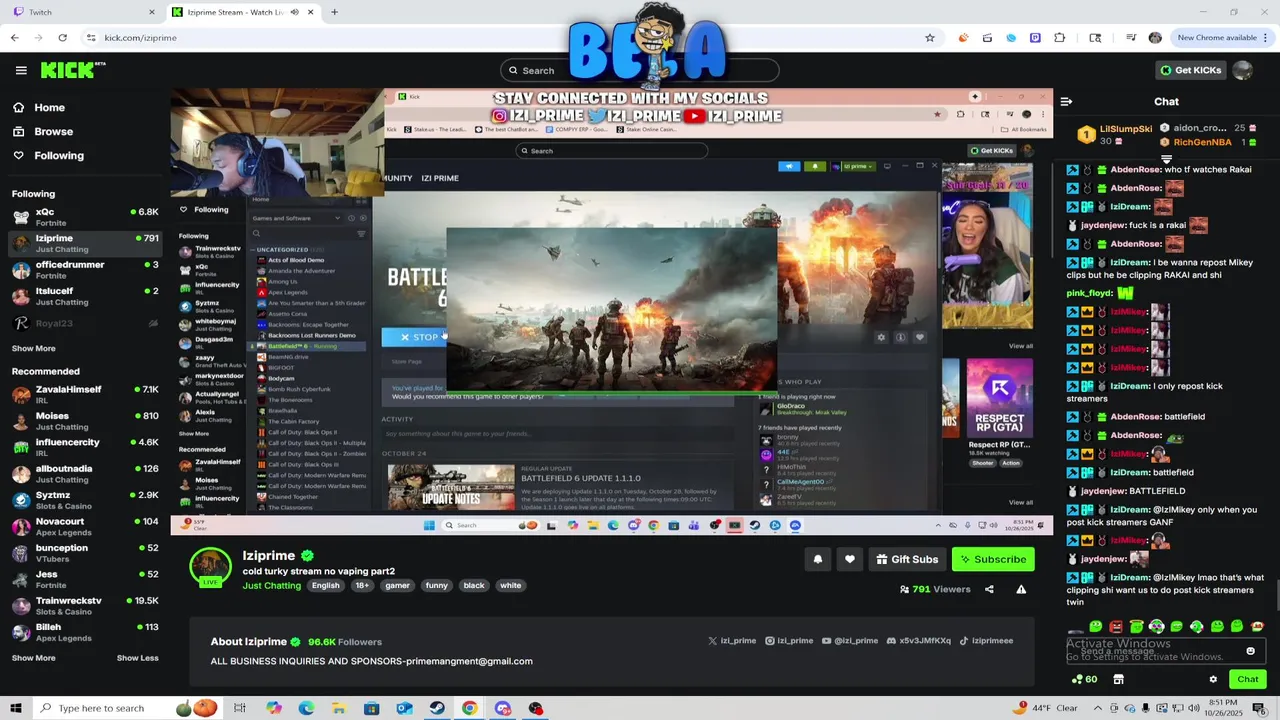The height and width of the screenshot is (720, 1280).
Task: Open Outlook from the taskbar
Action: [404, 708]
